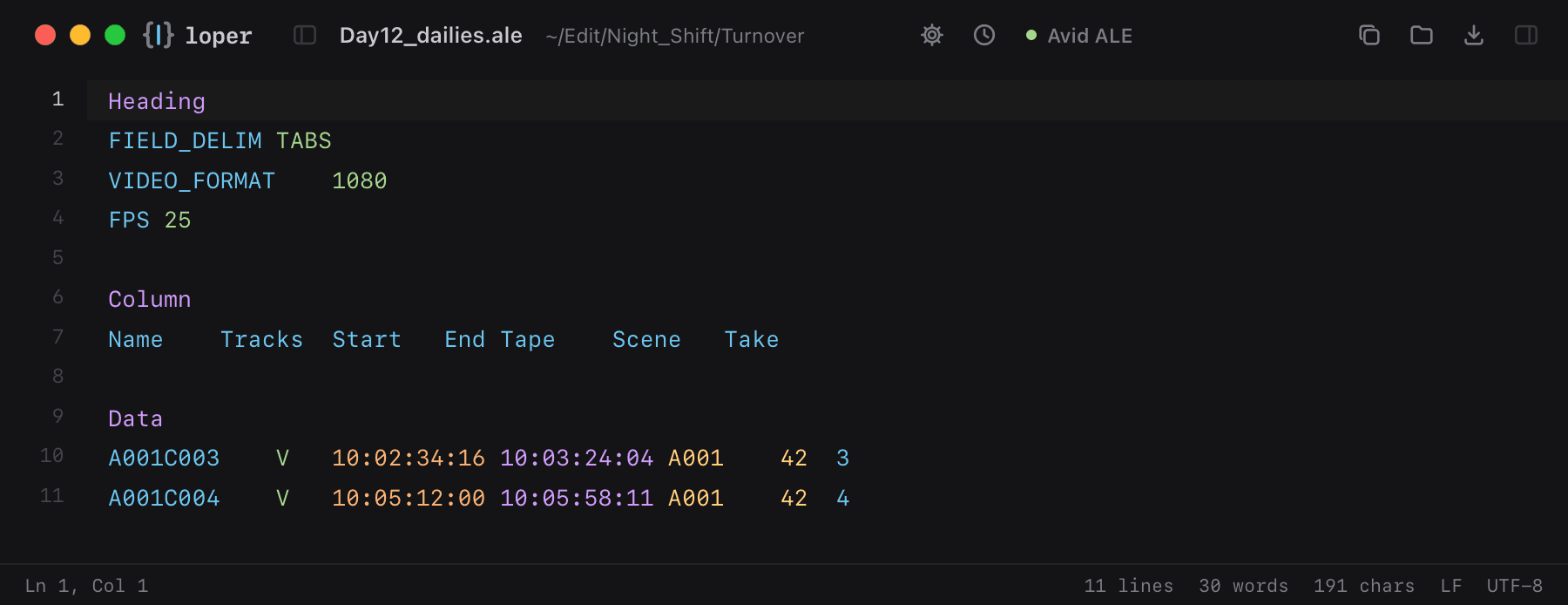1568x605 pixels.
Task: Download the file with the download icon
Action: 1474,35
